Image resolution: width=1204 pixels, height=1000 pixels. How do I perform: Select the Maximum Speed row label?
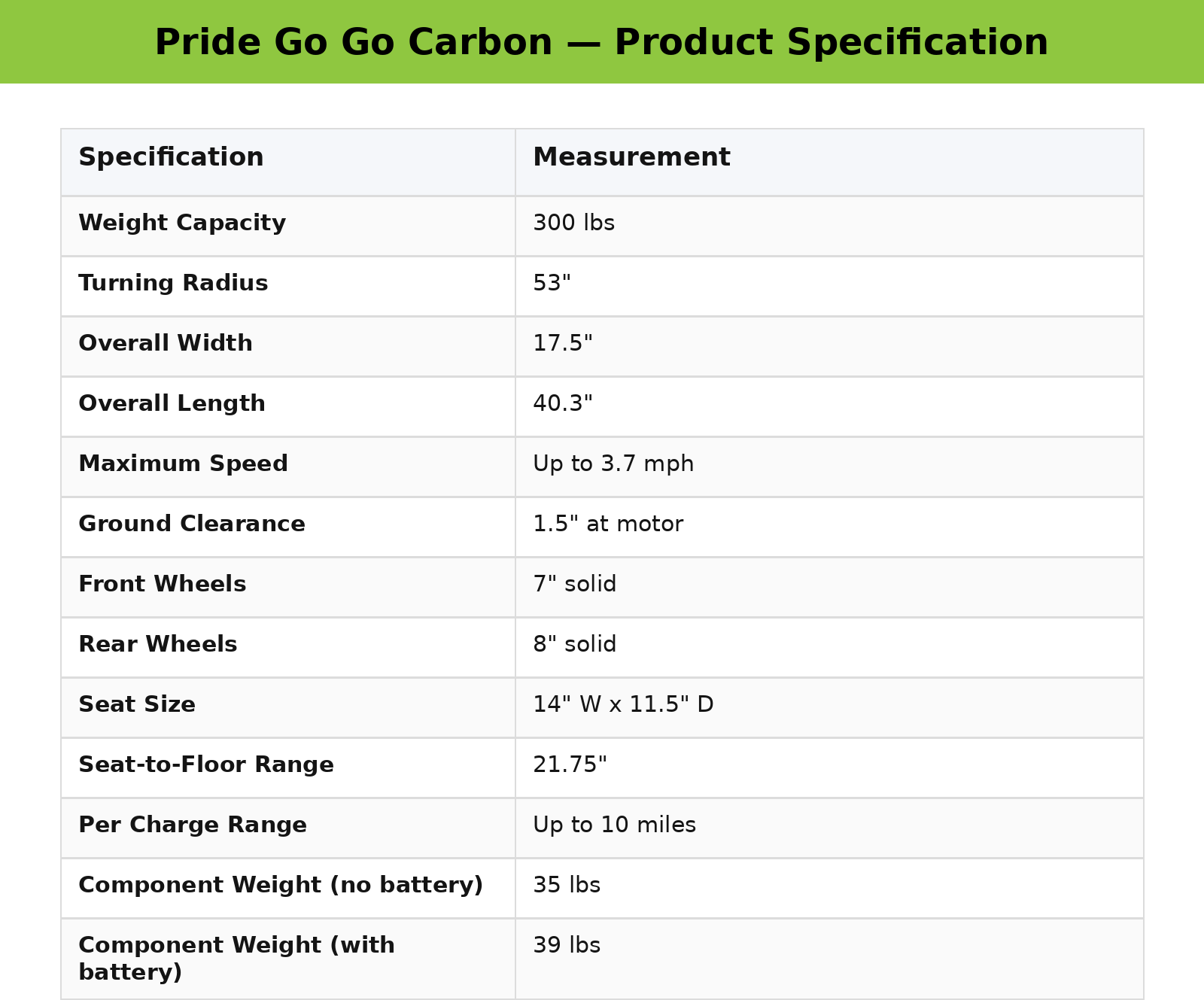tap(183, 464)
